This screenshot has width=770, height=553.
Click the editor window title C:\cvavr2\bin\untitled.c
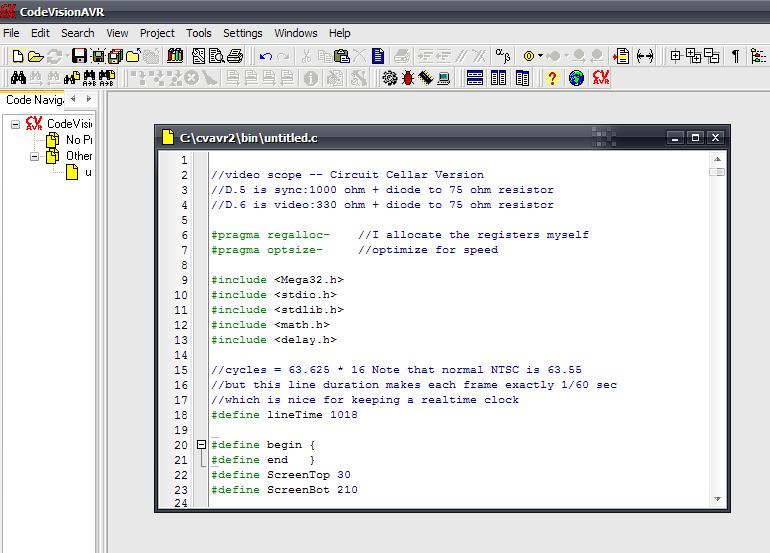tap(248, 138)
